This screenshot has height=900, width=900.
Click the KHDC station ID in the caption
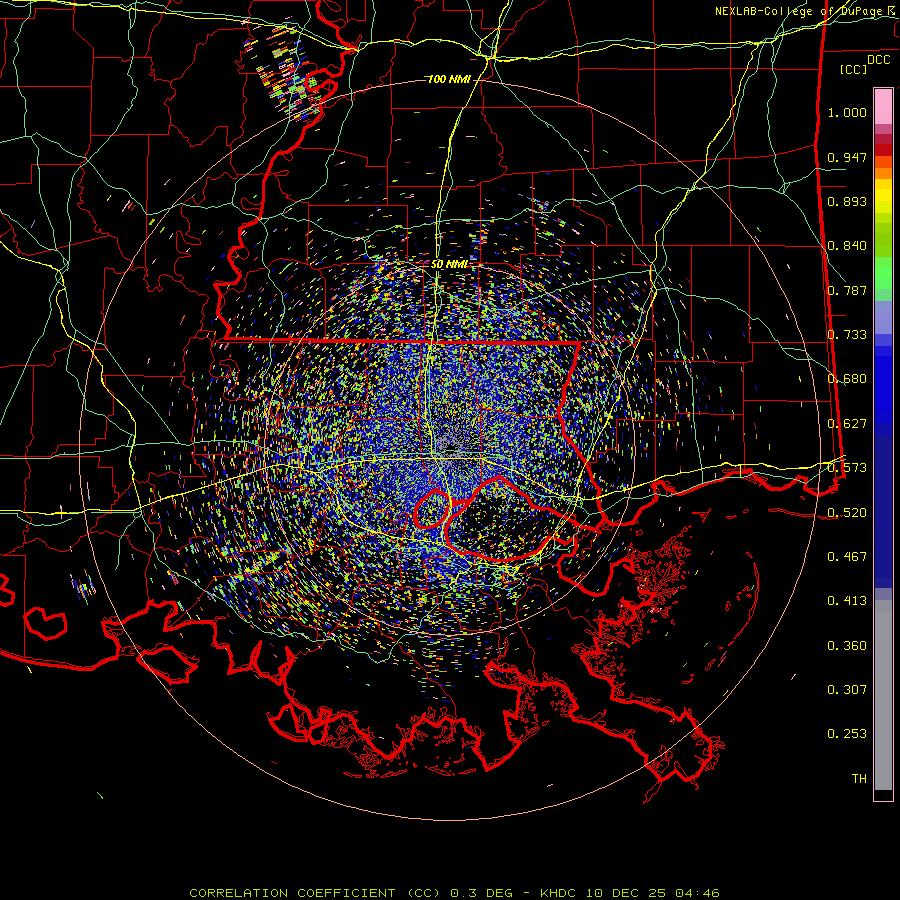(559, 893)
